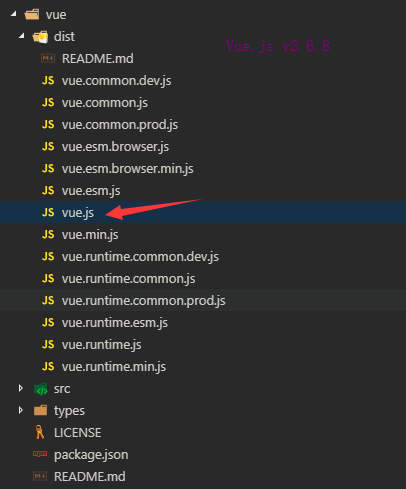Click JS icon of vue.runtime.js
This screenshot has width=406, height=489.
[x=48, y=344]
